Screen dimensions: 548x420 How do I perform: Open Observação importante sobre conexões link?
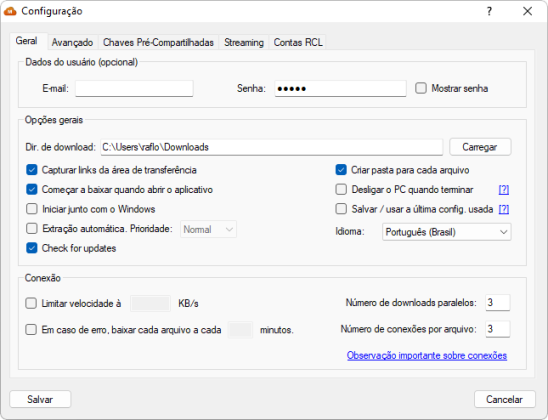(x=427, y=355)
